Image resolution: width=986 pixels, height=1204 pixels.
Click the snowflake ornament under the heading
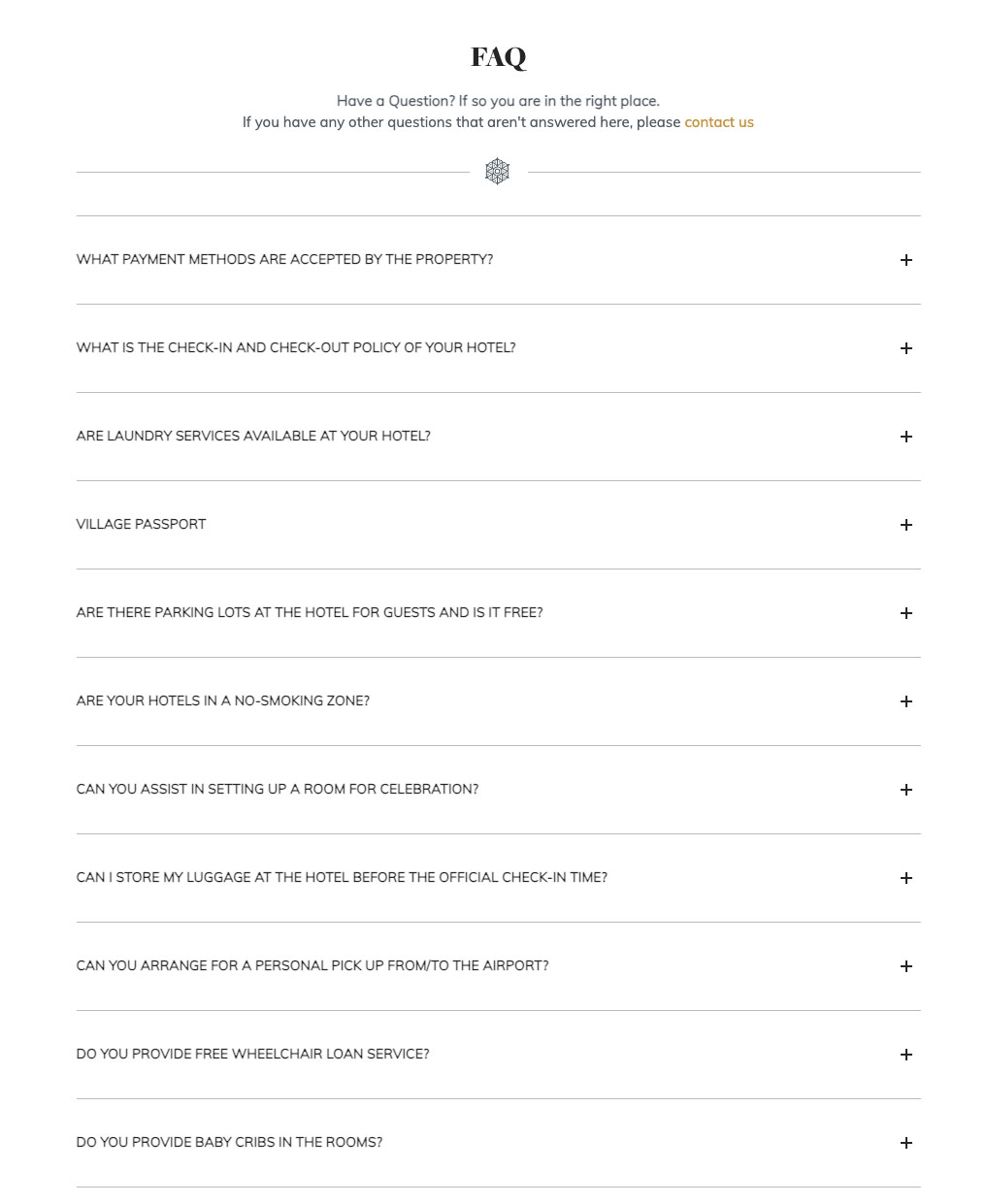(x=497, y=172)
